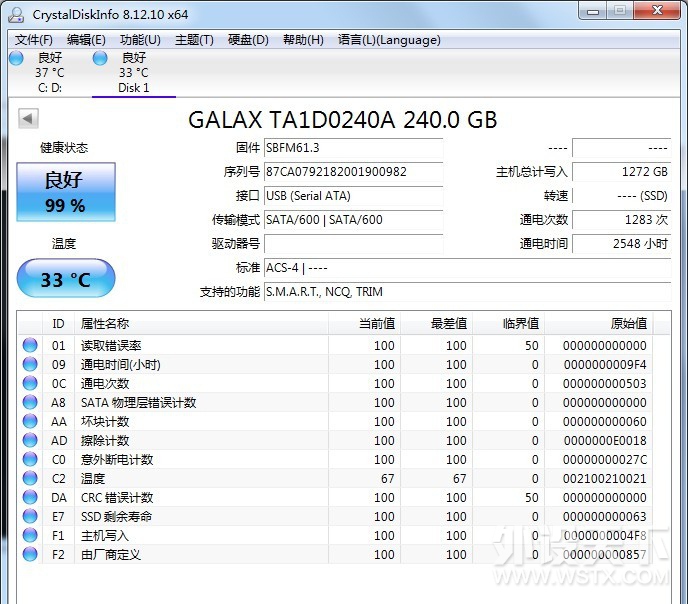Open the 编辑(E) menu
The width and height of the screenshot is (688, 604).
click(x=86, y=40)
